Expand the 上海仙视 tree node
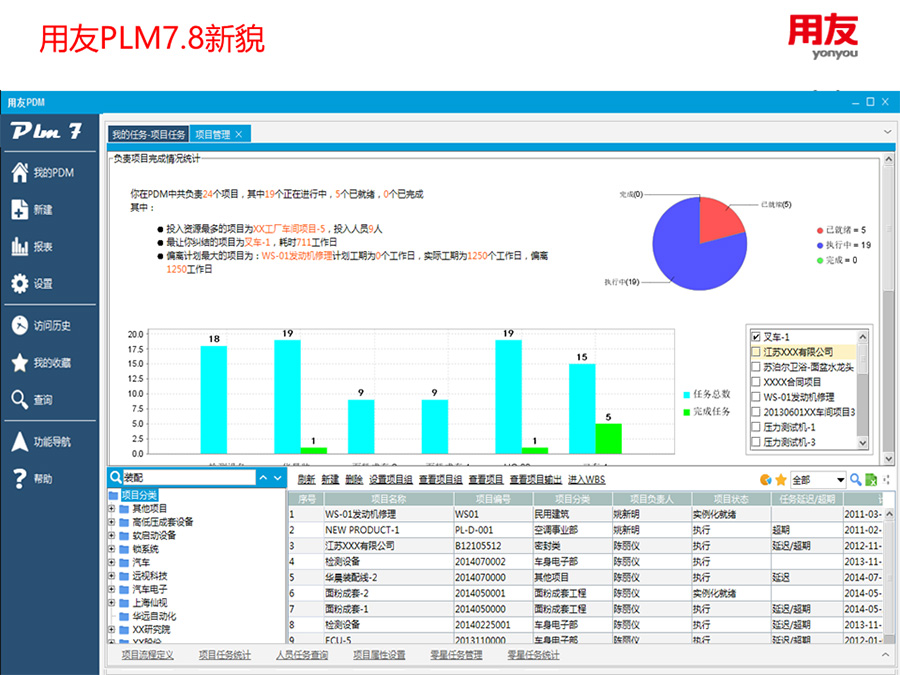This screenshot has width=900, height=675. pyautogui.click(x=112, y=603)
